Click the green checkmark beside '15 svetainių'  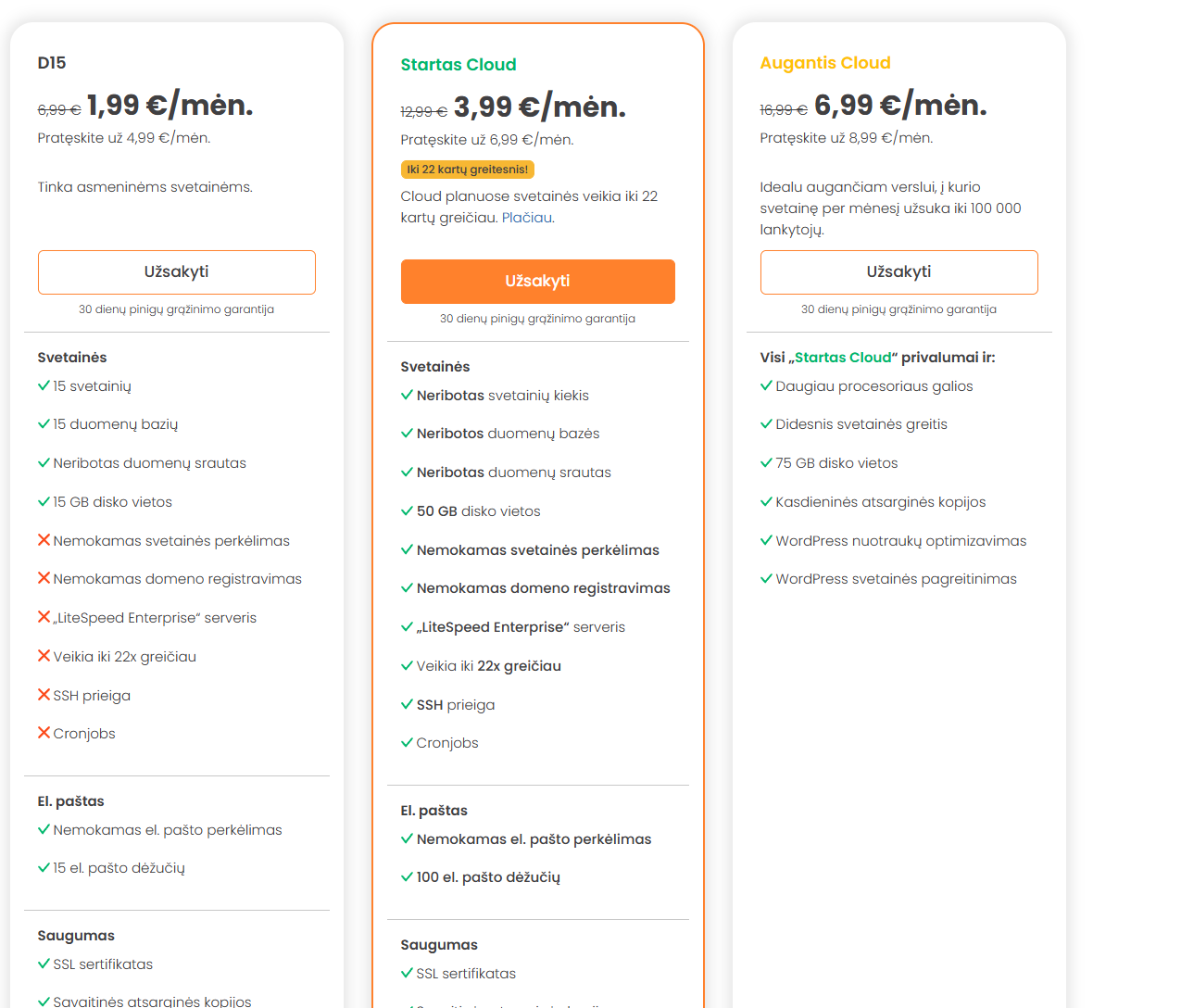pos(43,385)
